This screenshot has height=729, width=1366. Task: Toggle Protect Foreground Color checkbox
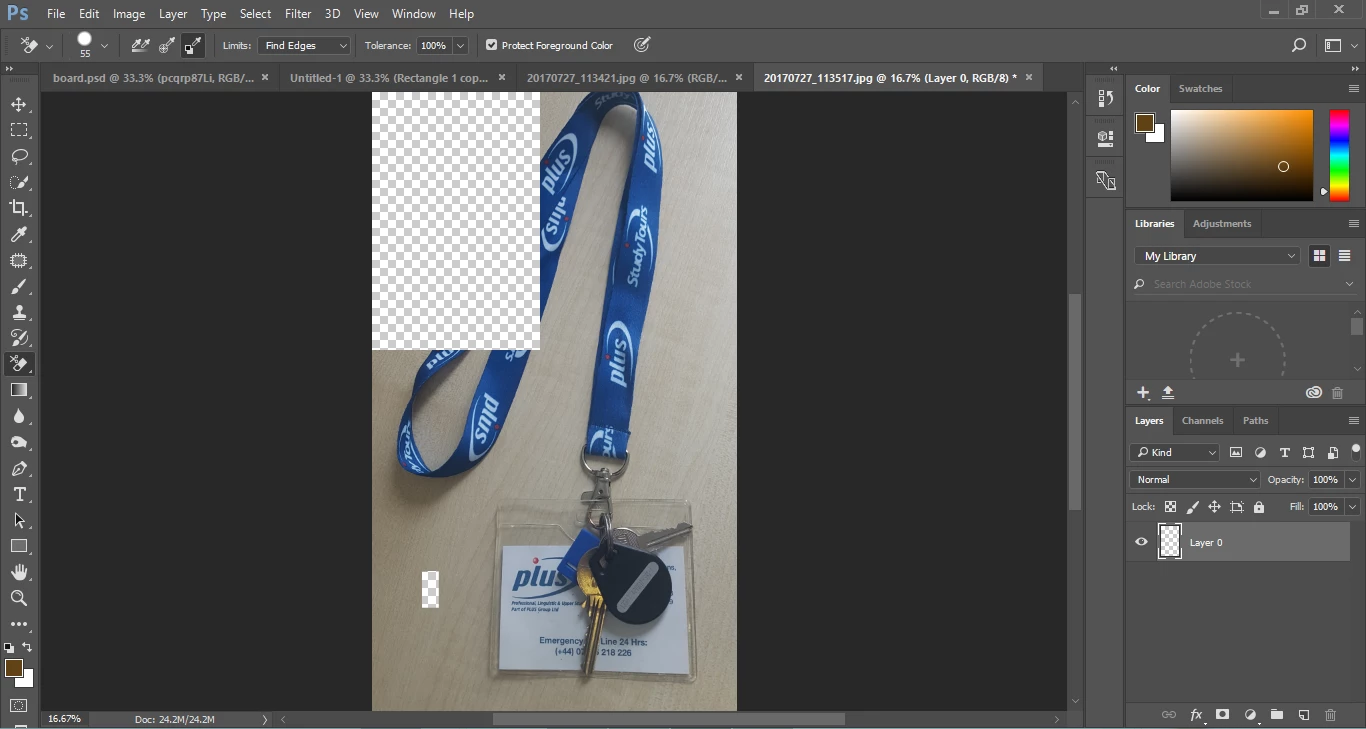[492, 45]
